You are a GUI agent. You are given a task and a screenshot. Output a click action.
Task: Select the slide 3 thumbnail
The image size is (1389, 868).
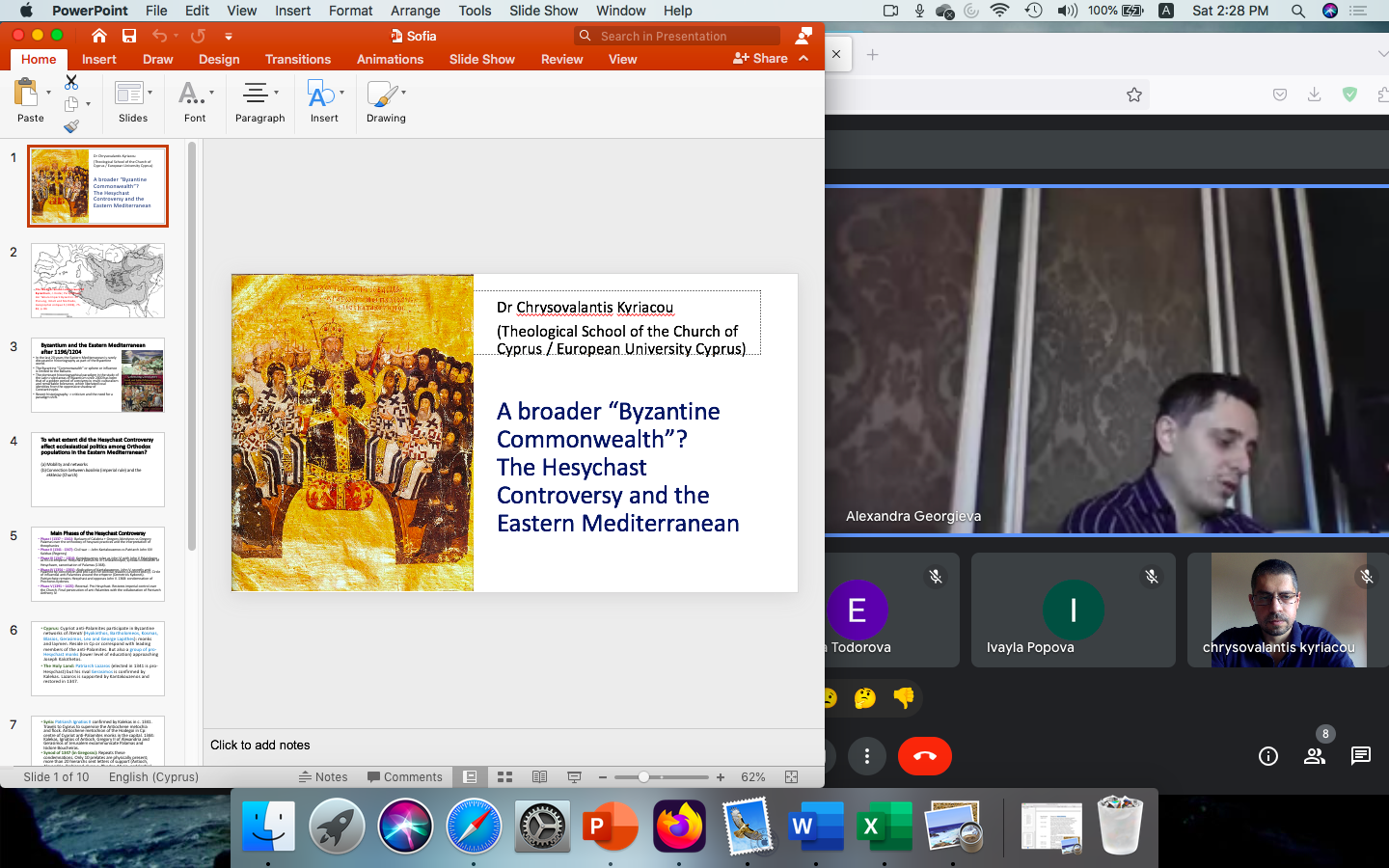point(97,375)
